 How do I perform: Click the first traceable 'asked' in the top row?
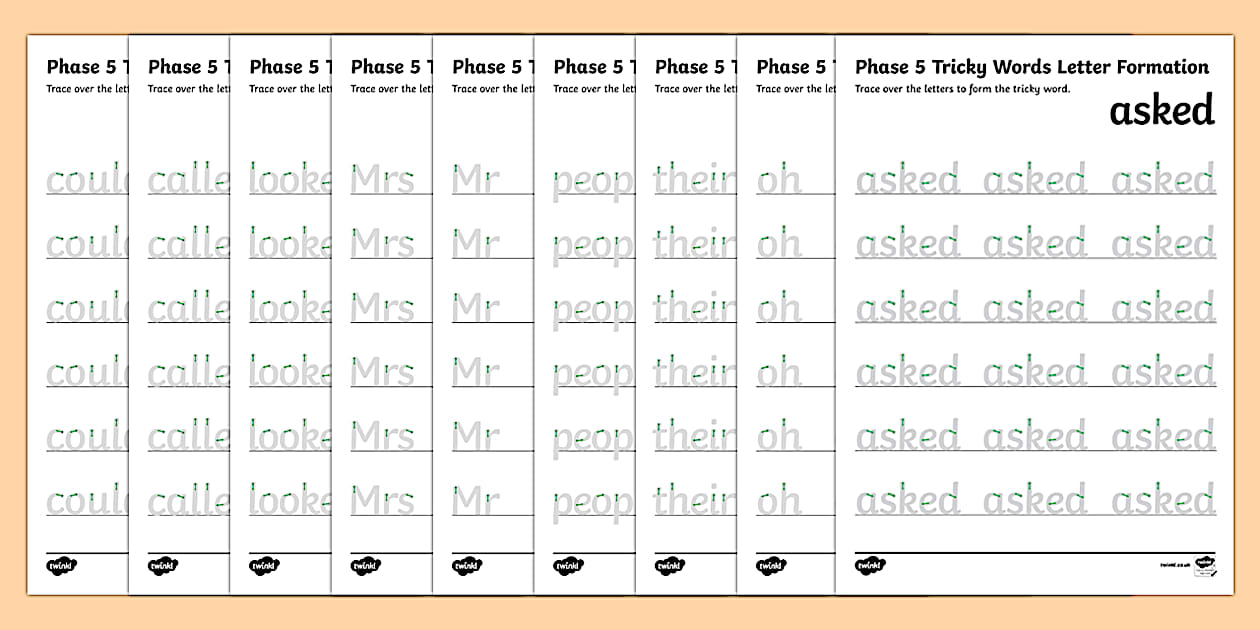[x=907, y=181]
